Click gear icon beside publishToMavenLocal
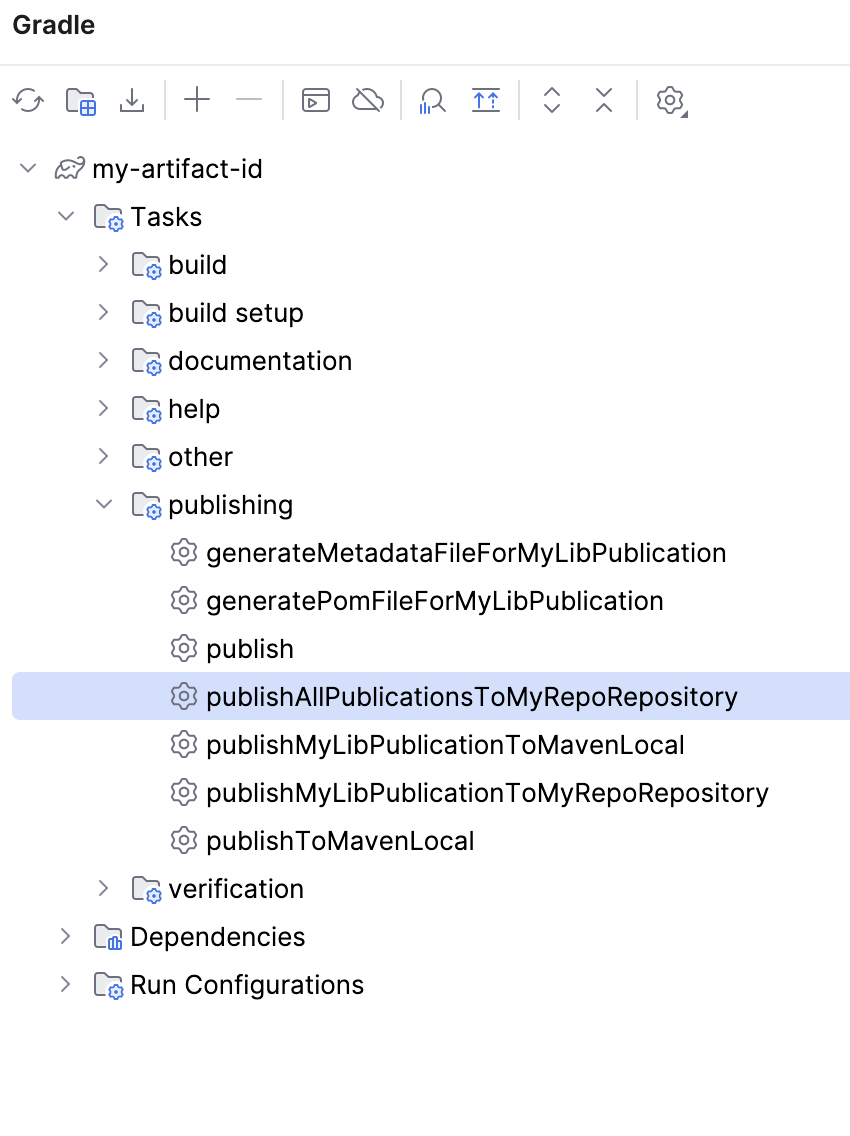Image resolution: width=850 pixels, height=1136 pixels. click(184, 840)
